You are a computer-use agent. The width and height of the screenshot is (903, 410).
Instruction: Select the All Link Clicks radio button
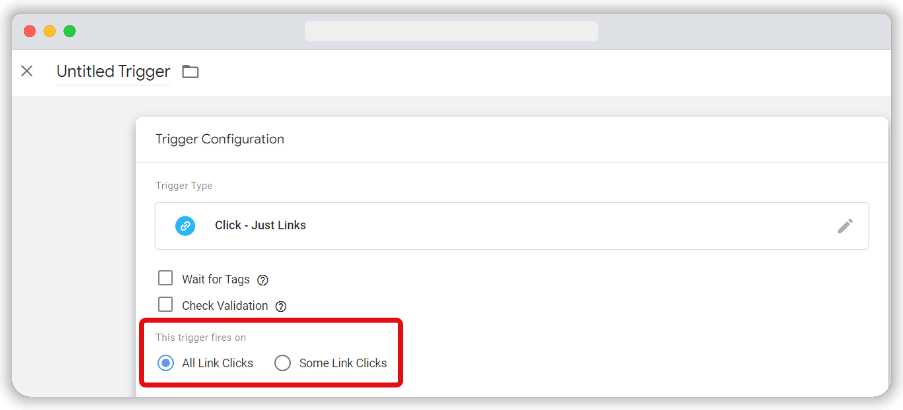point(166,363)
